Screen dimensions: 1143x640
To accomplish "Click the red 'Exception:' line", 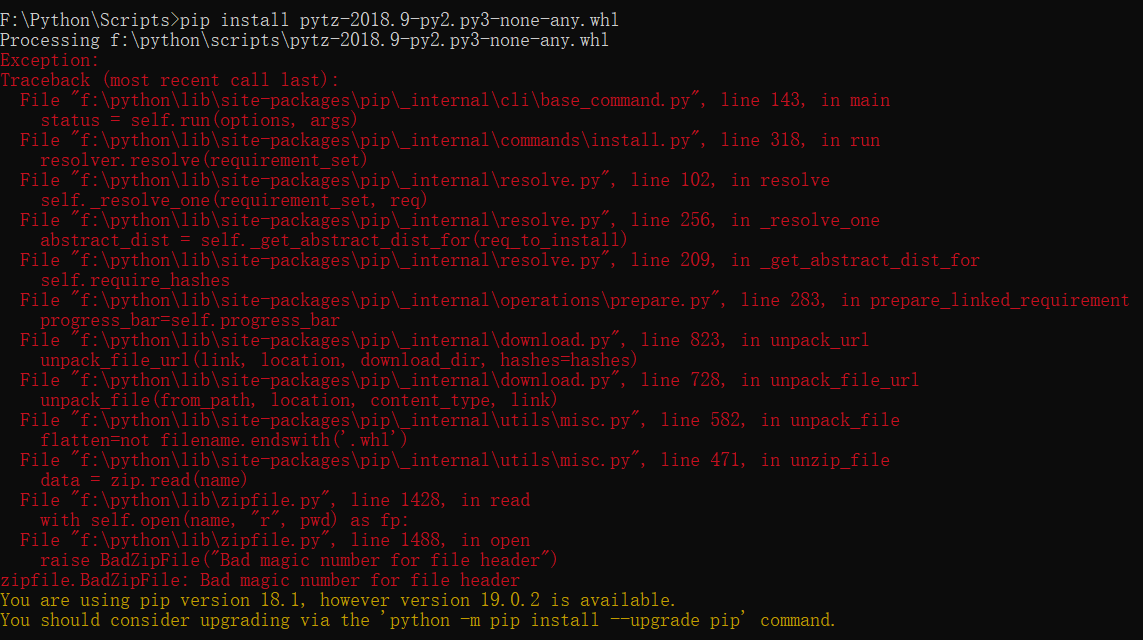I will click(50, 60).
